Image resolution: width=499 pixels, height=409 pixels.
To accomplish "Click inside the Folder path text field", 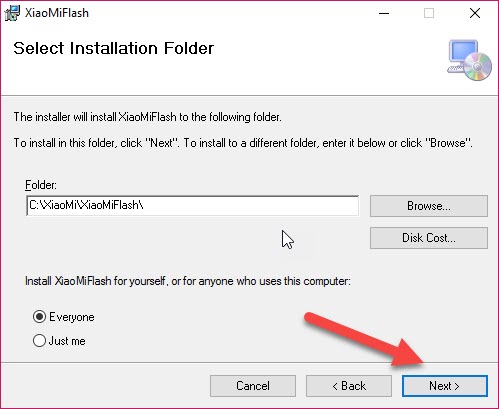I will (192, 205).
